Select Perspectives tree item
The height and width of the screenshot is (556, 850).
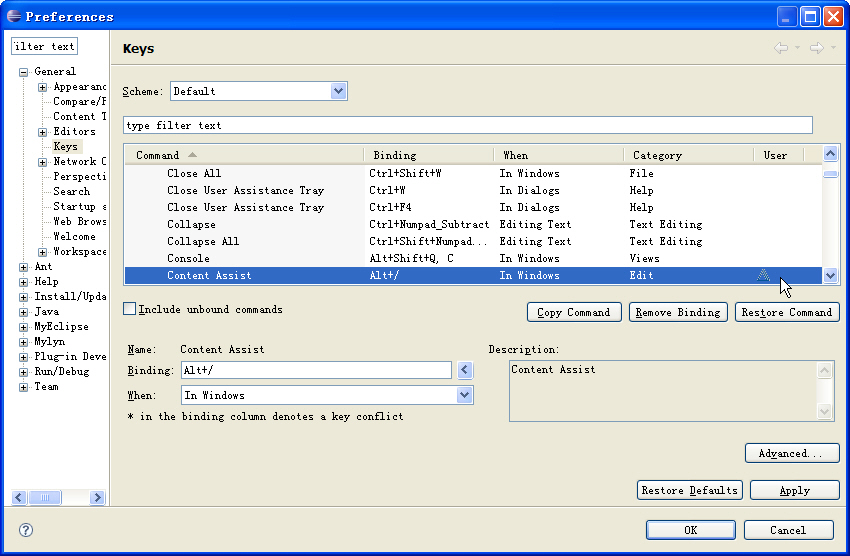coord(79,177)
